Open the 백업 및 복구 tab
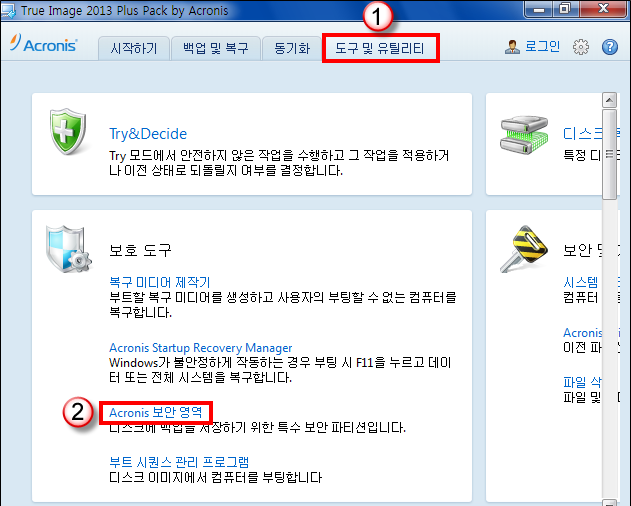 coord(216,48)
